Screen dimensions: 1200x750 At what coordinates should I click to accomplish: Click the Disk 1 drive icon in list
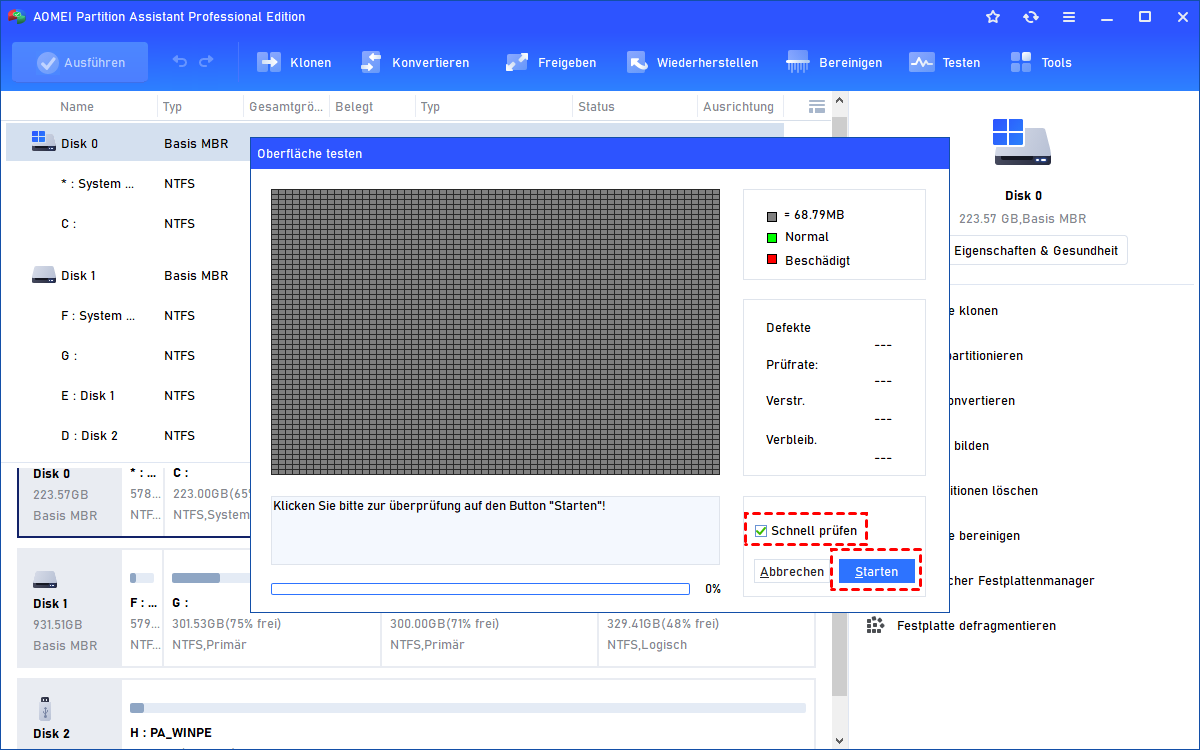point(43,274)
